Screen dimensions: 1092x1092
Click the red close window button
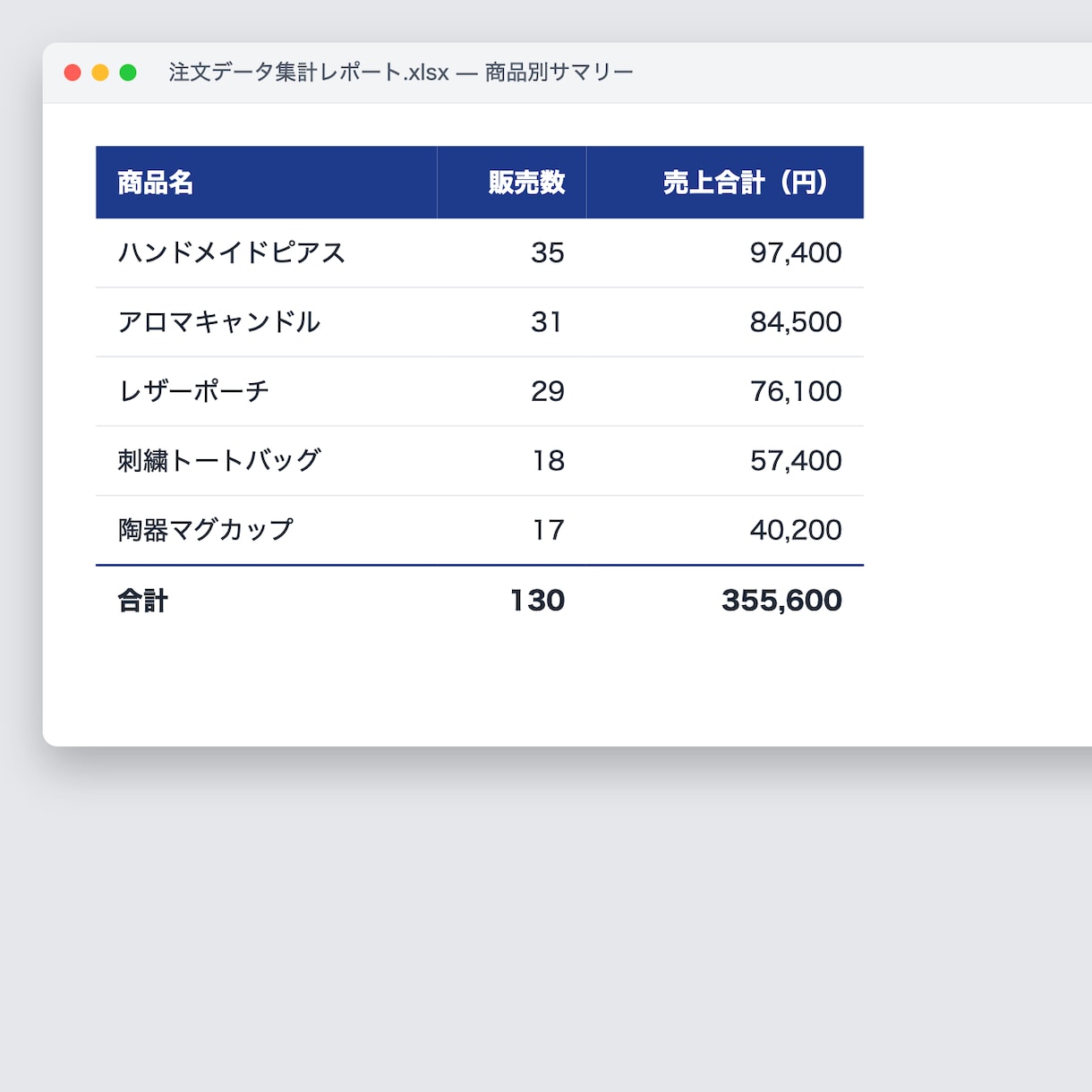click(73, 73)
